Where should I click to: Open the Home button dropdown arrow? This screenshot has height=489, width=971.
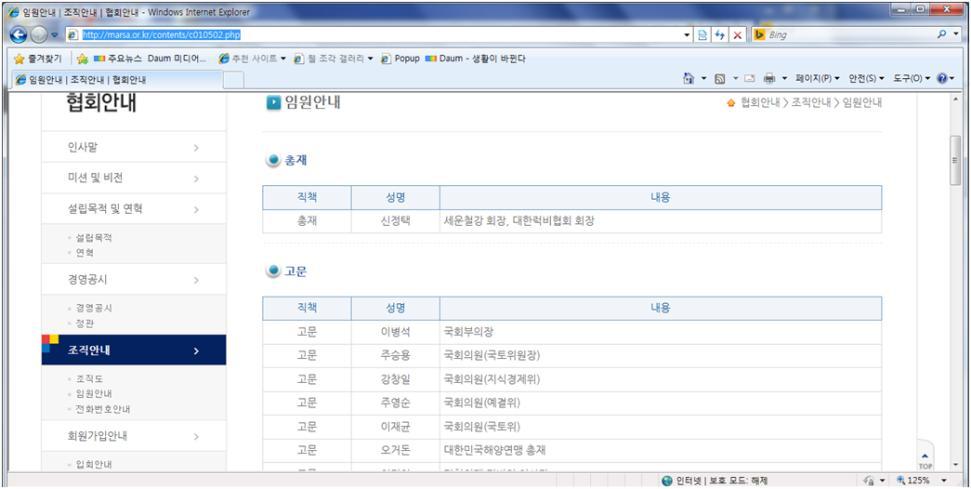click(x=704, y=79)
